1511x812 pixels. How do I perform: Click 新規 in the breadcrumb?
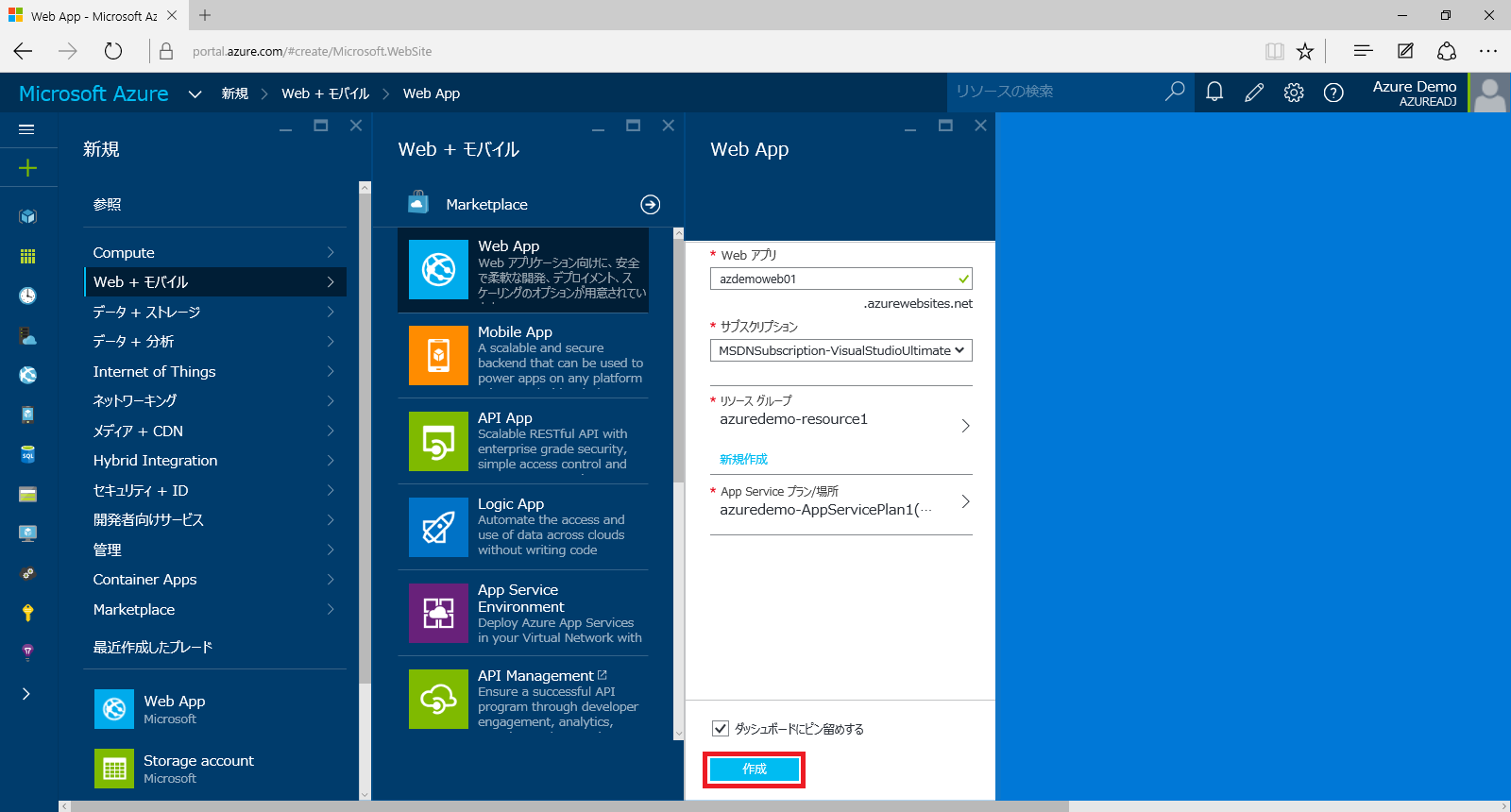(235, 93)
